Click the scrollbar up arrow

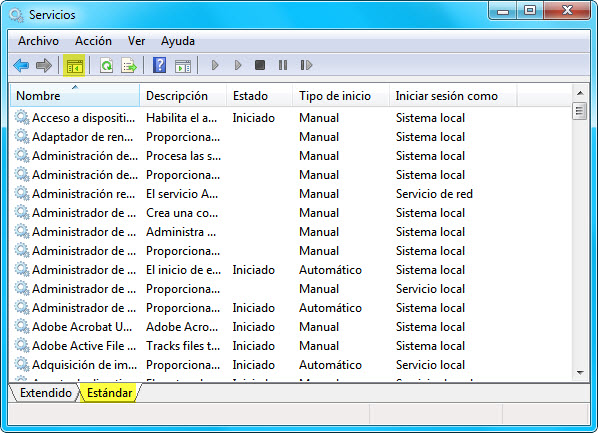[580, 93]
